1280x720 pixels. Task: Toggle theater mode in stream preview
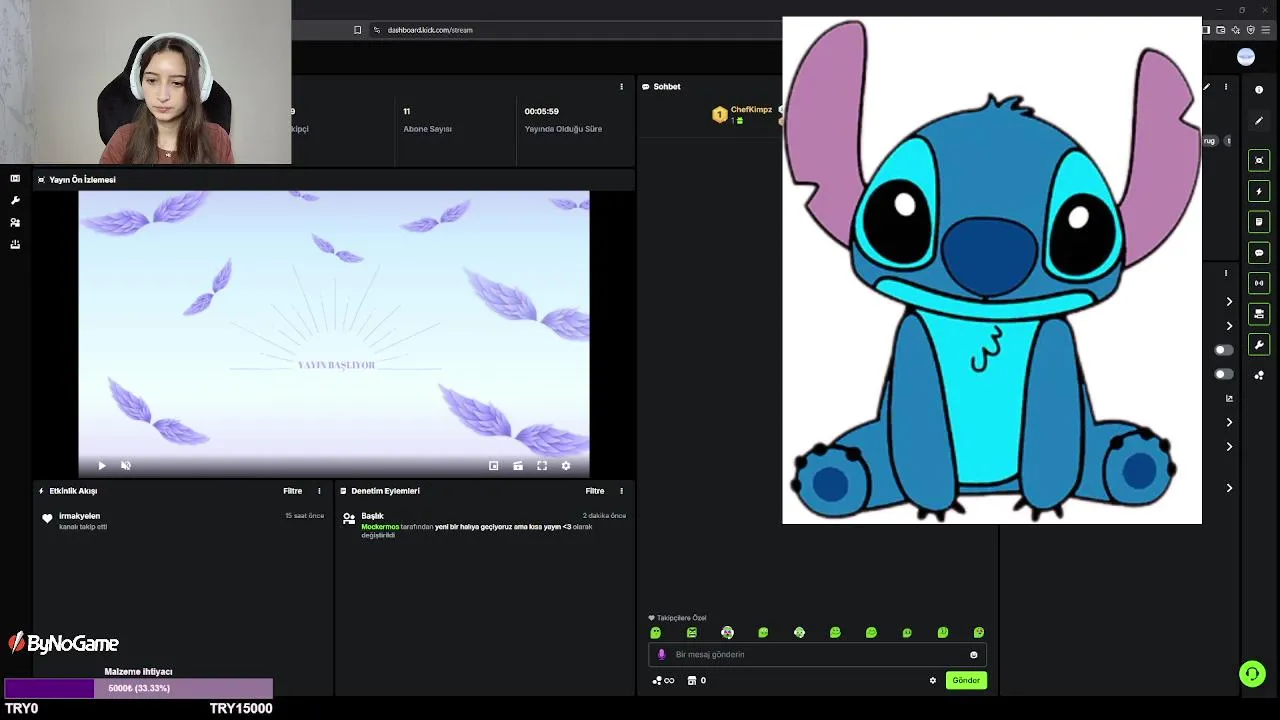[x=518, y=465]
